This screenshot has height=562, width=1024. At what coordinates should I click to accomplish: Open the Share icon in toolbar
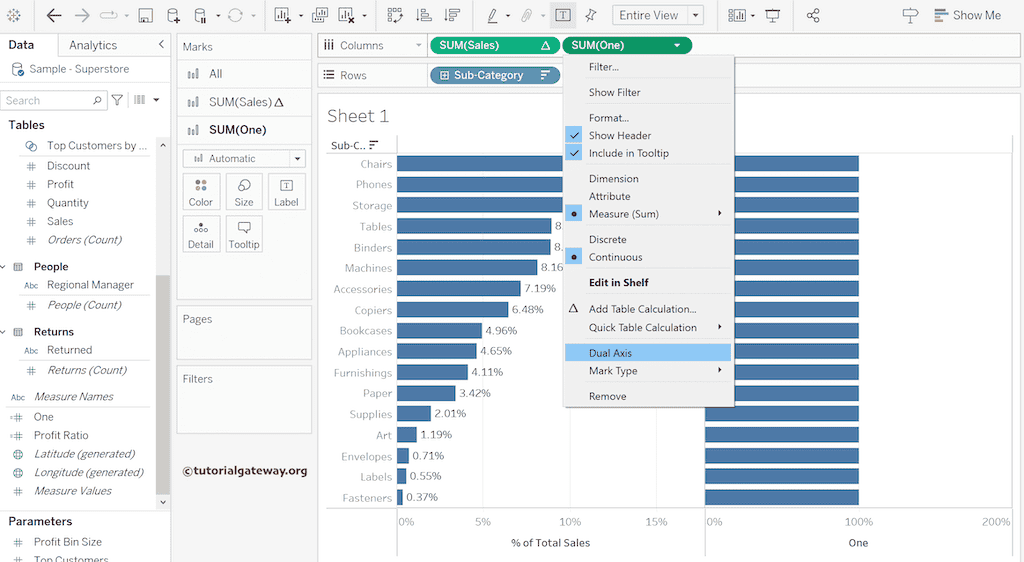coord(813,16)
